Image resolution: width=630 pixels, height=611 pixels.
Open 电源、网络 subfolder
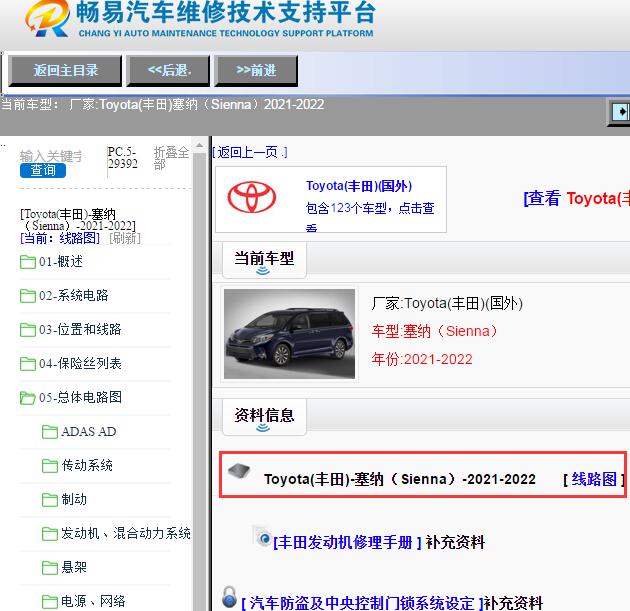coord(93,602)
